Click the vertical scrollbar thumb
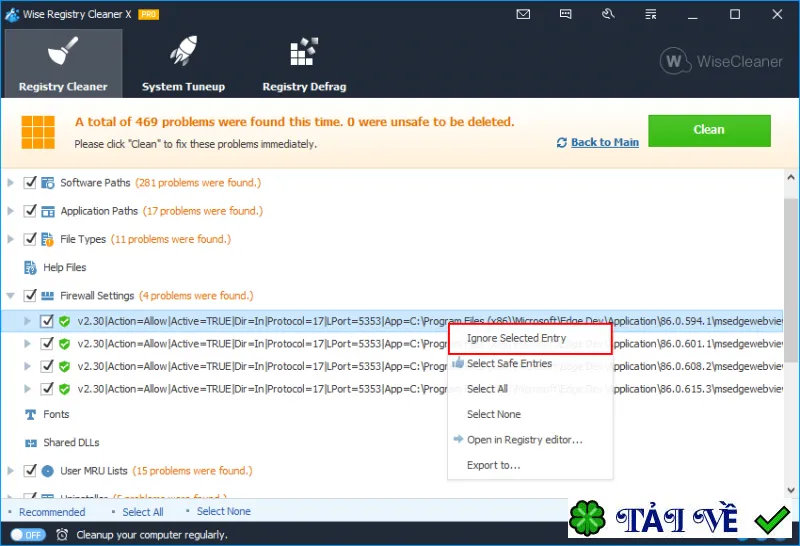Viewport: 800px width, 546px height. [791, 281]
